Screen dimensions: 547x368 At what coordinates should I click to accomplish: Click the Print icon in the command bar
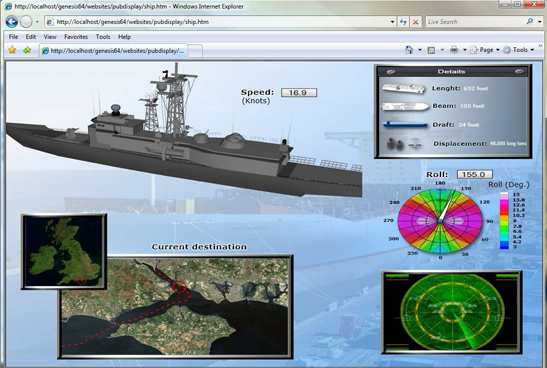coord(454,50)
